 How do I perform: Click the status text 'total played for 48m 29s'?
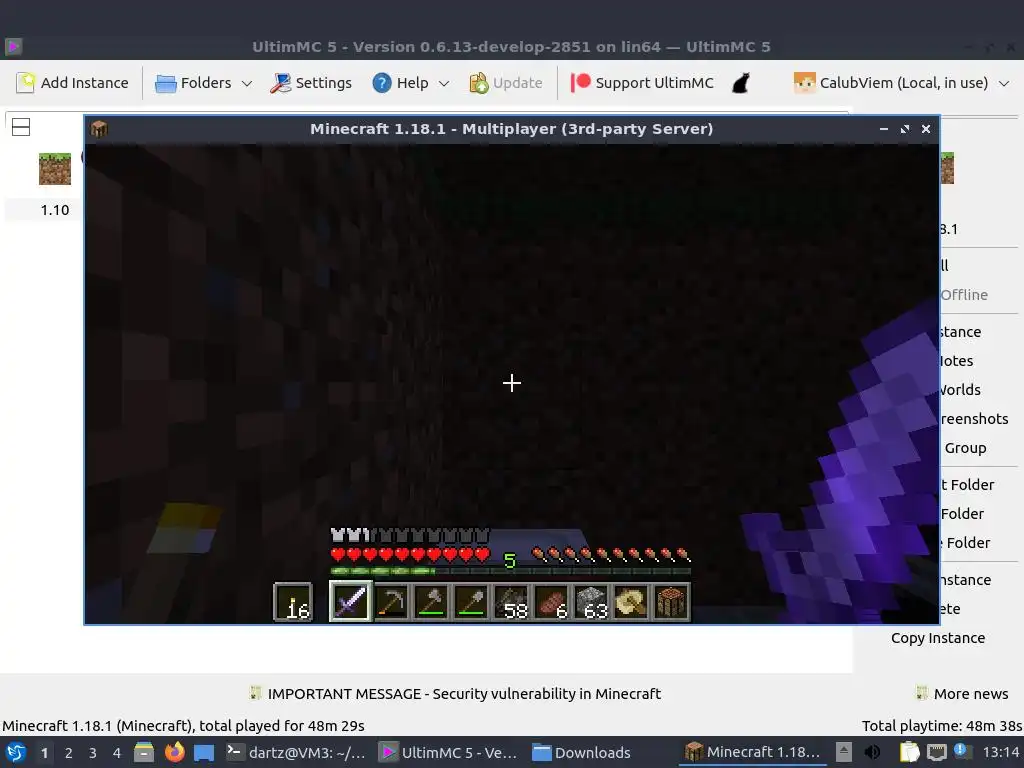(281, 726)
